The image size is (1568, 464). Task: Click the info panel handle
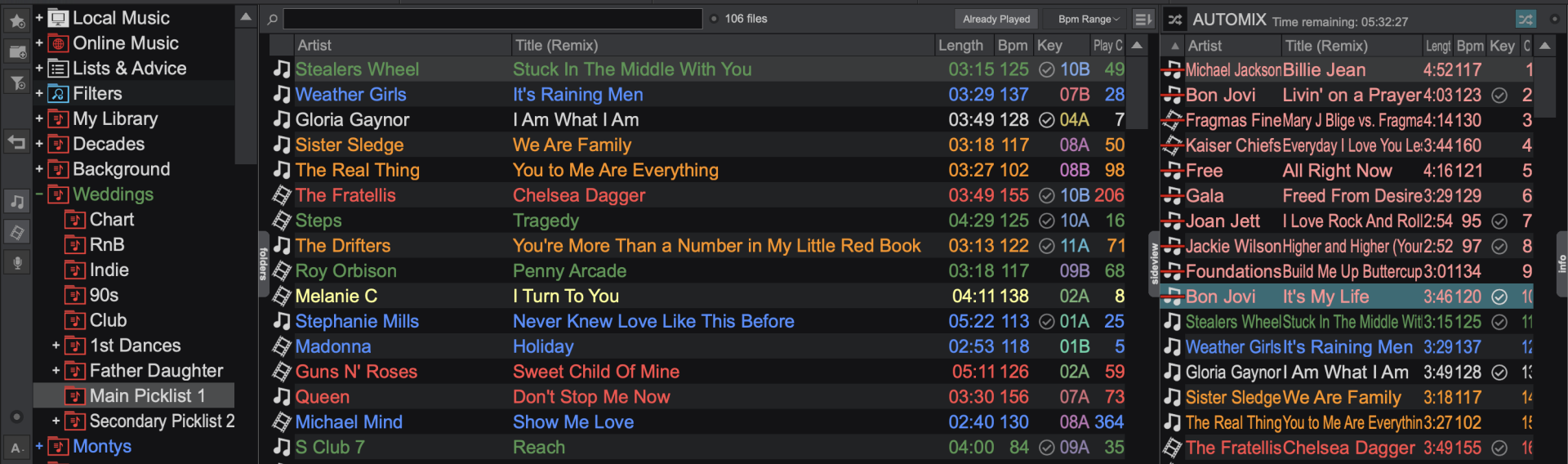click(1561, 263)
